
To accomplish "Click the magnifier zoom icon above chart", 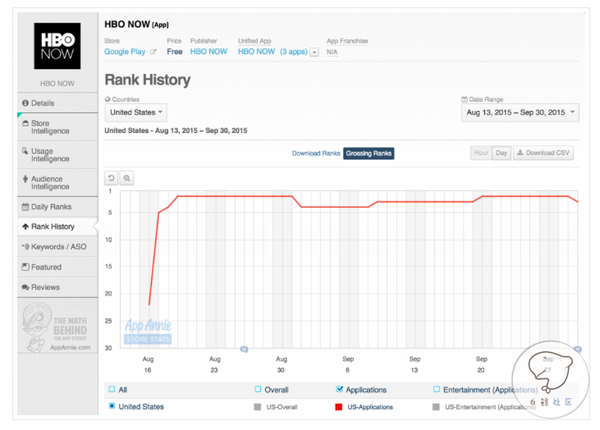I will (127, 178).
